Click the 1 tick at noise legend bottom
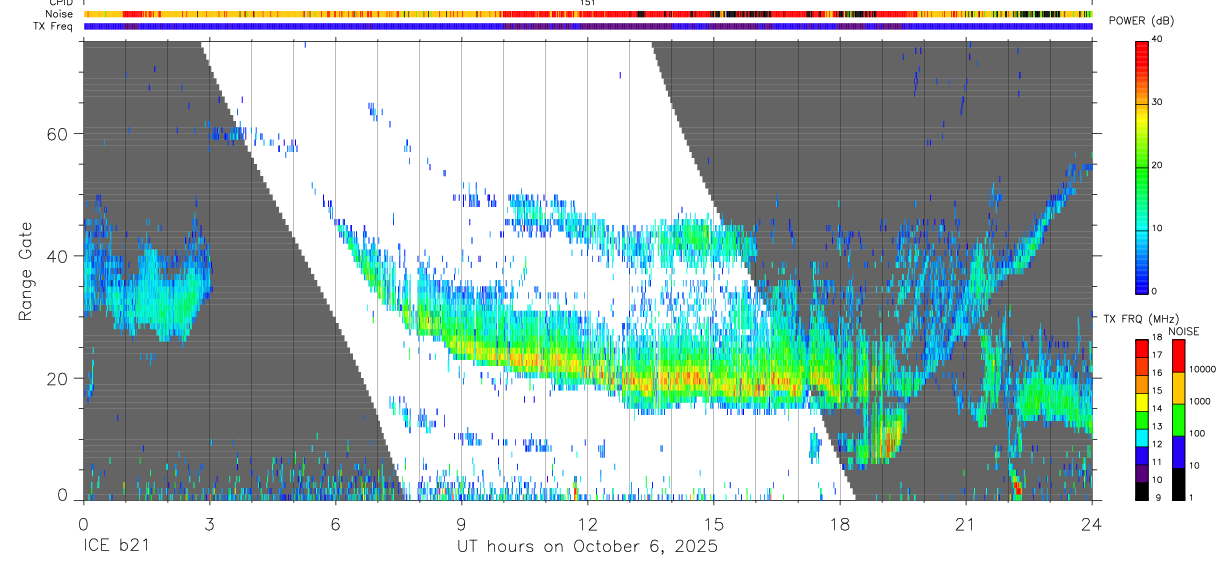 1191,497
